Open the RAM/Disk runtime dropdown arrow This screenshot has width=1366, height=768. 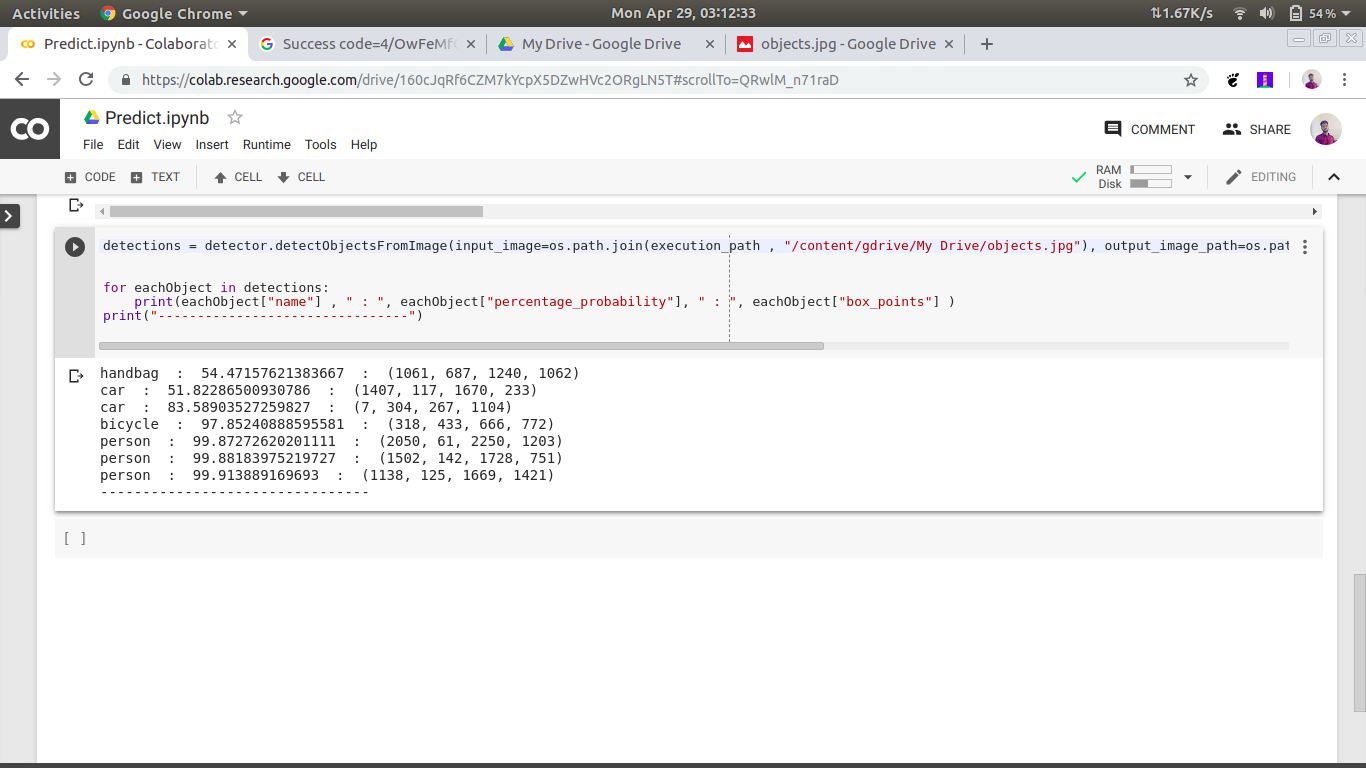[x=1188, y=177]
